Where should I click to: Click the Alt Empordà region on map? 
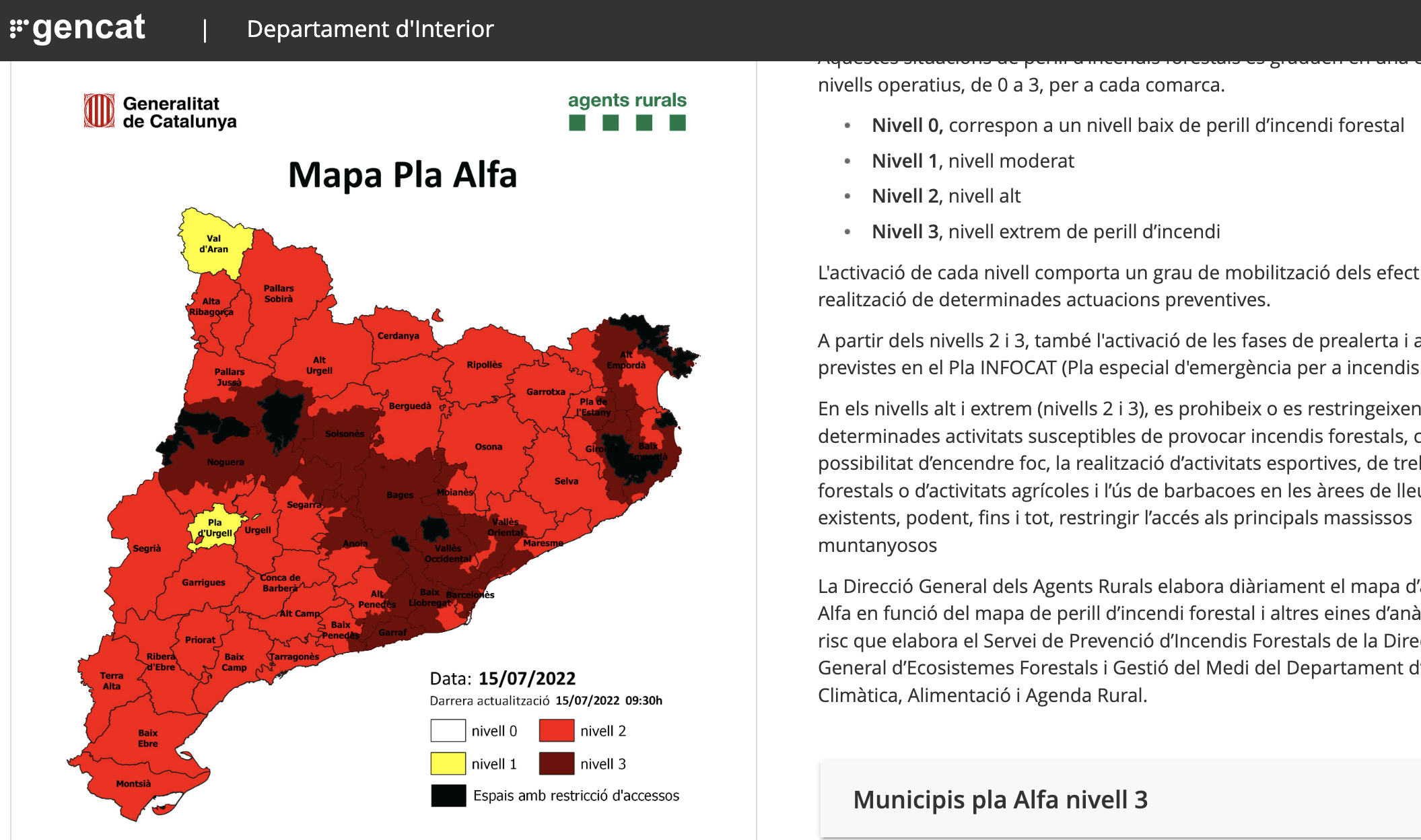[x=625, y=361]
